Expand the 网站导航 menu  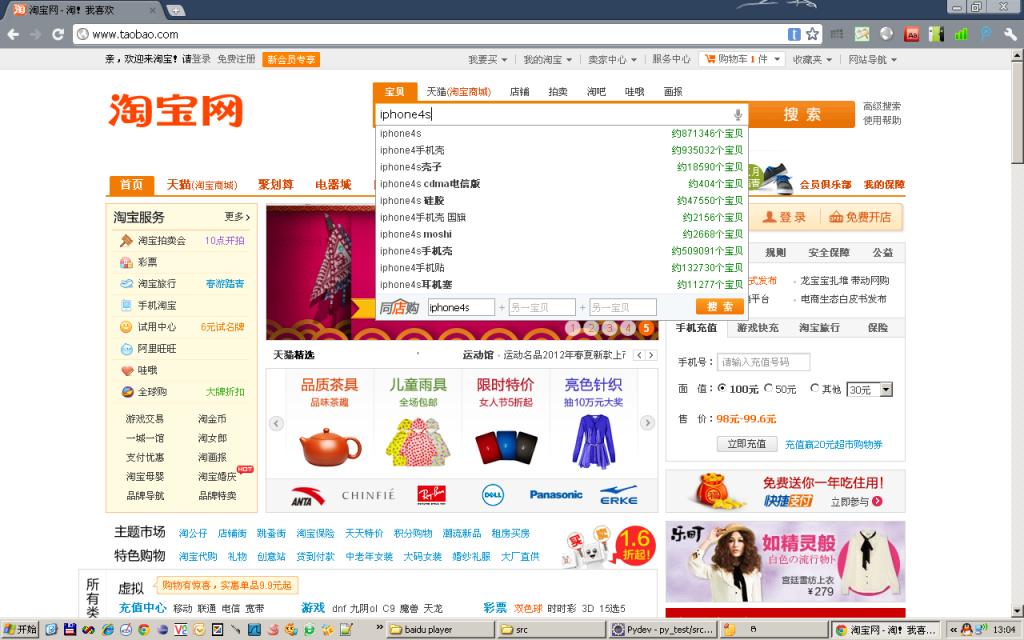(x=872, y=59)
